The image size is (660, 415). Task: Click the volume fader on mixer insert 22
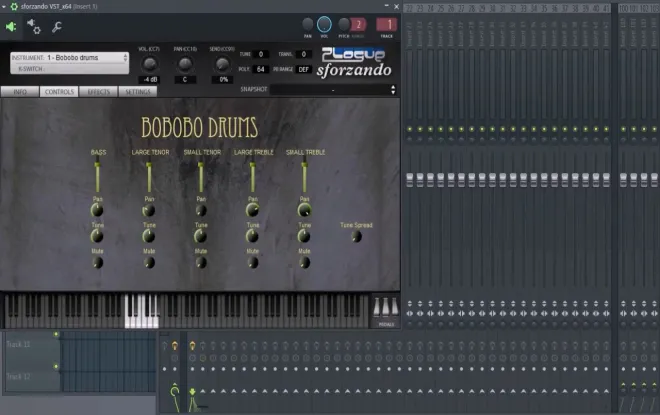(410, 180)
